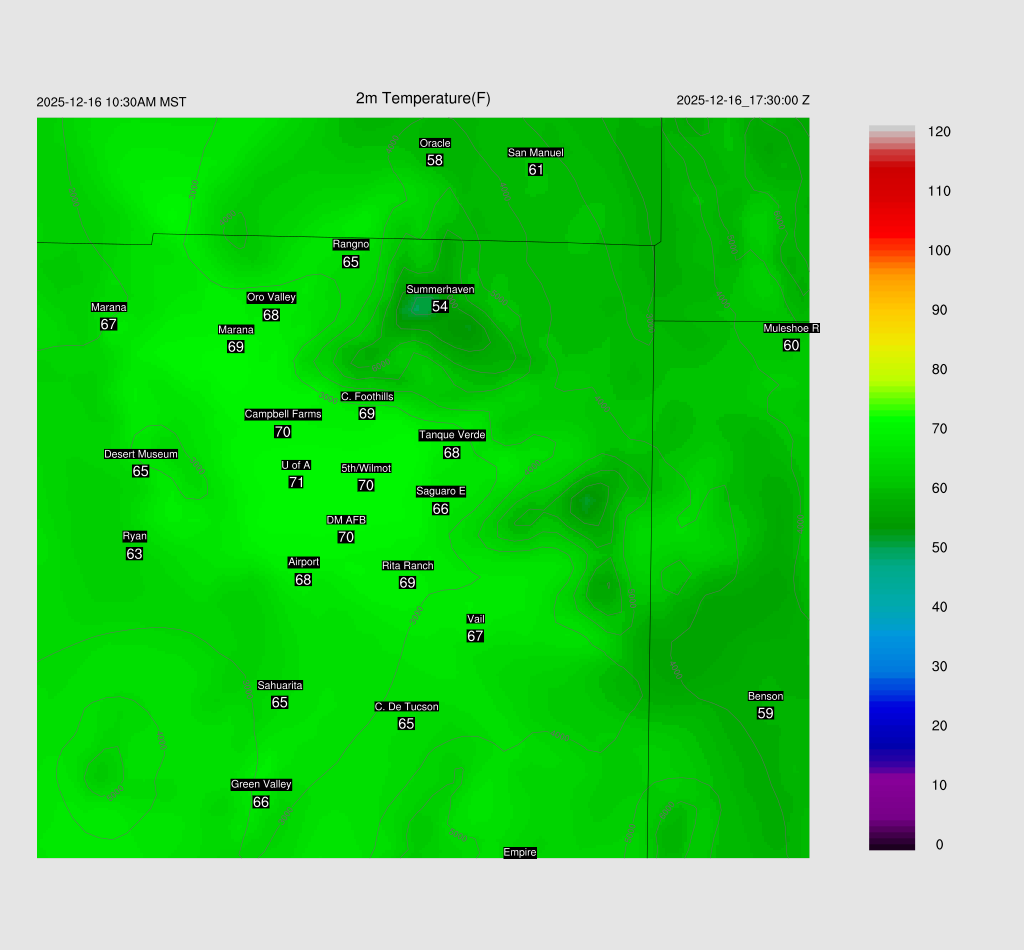Click the Sahuarita temperature value 65
This screenshot has width=1024, height=950.
coord(280,703)
